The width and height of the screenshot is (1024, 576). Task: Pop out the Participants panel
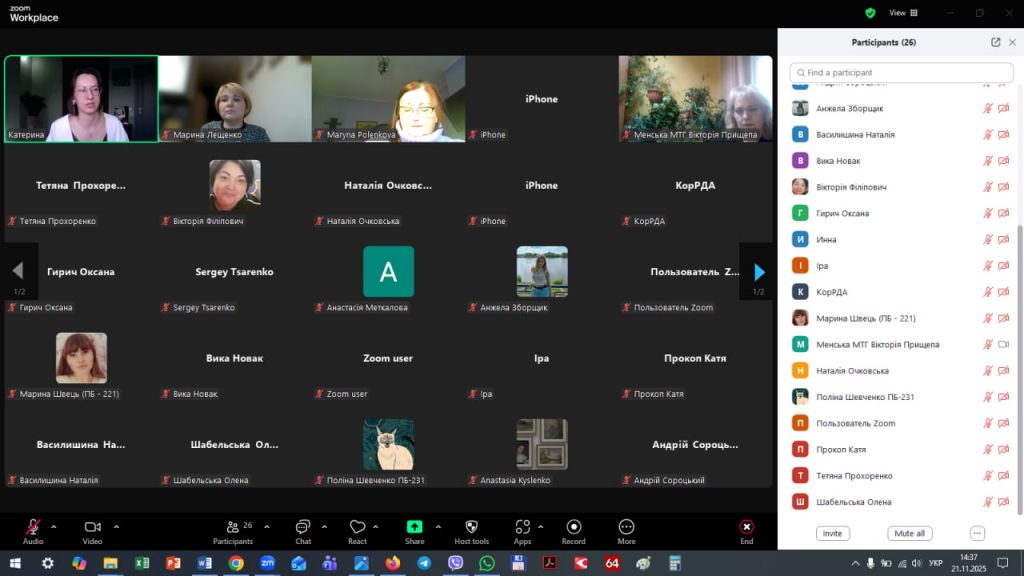click(995, 43)
